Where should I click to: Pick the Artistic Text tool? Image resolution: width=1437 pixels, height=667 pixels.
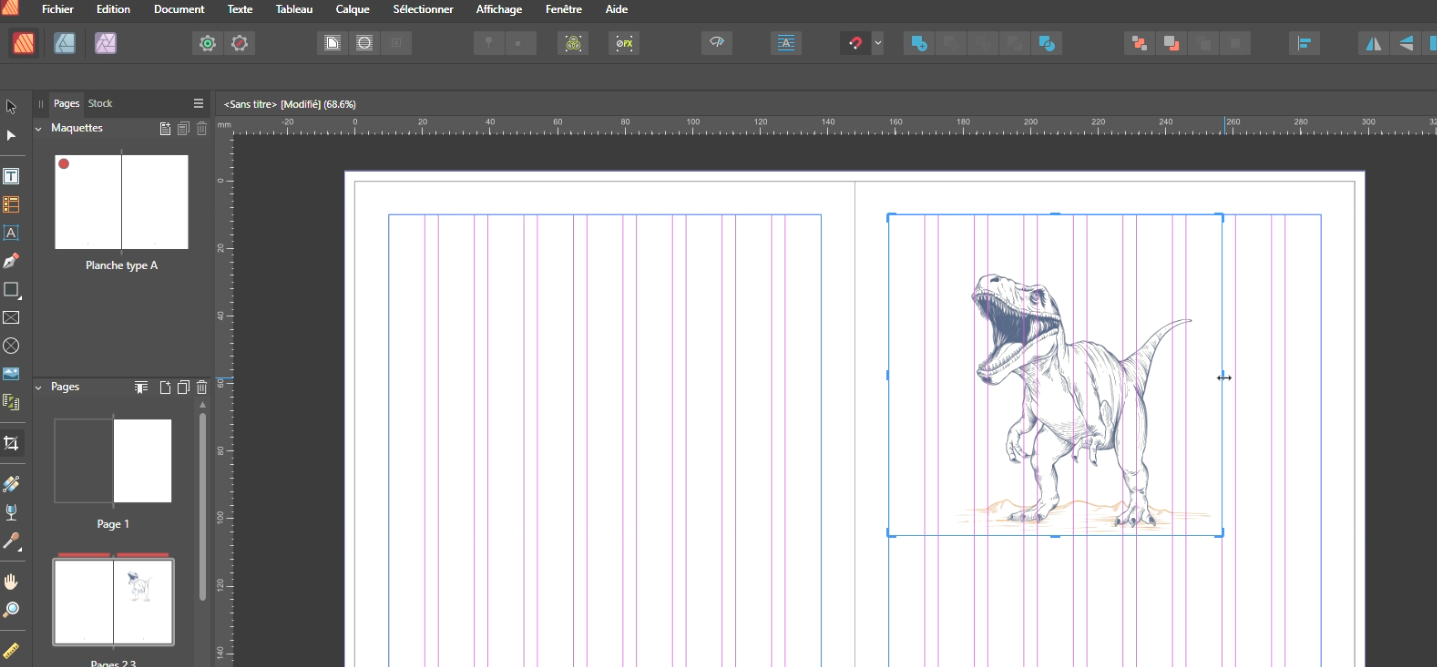point(11,233)
